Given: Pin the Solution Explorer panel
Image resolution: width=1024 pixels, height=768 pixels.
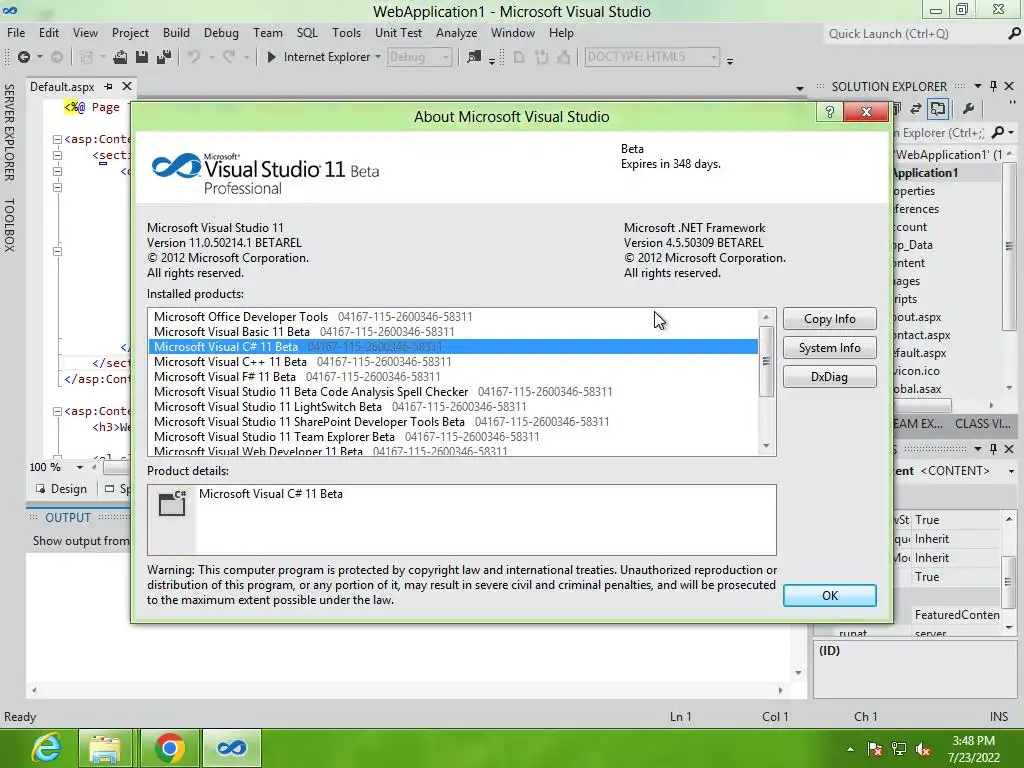Looking at the screenshot, I should coord(993,86).
